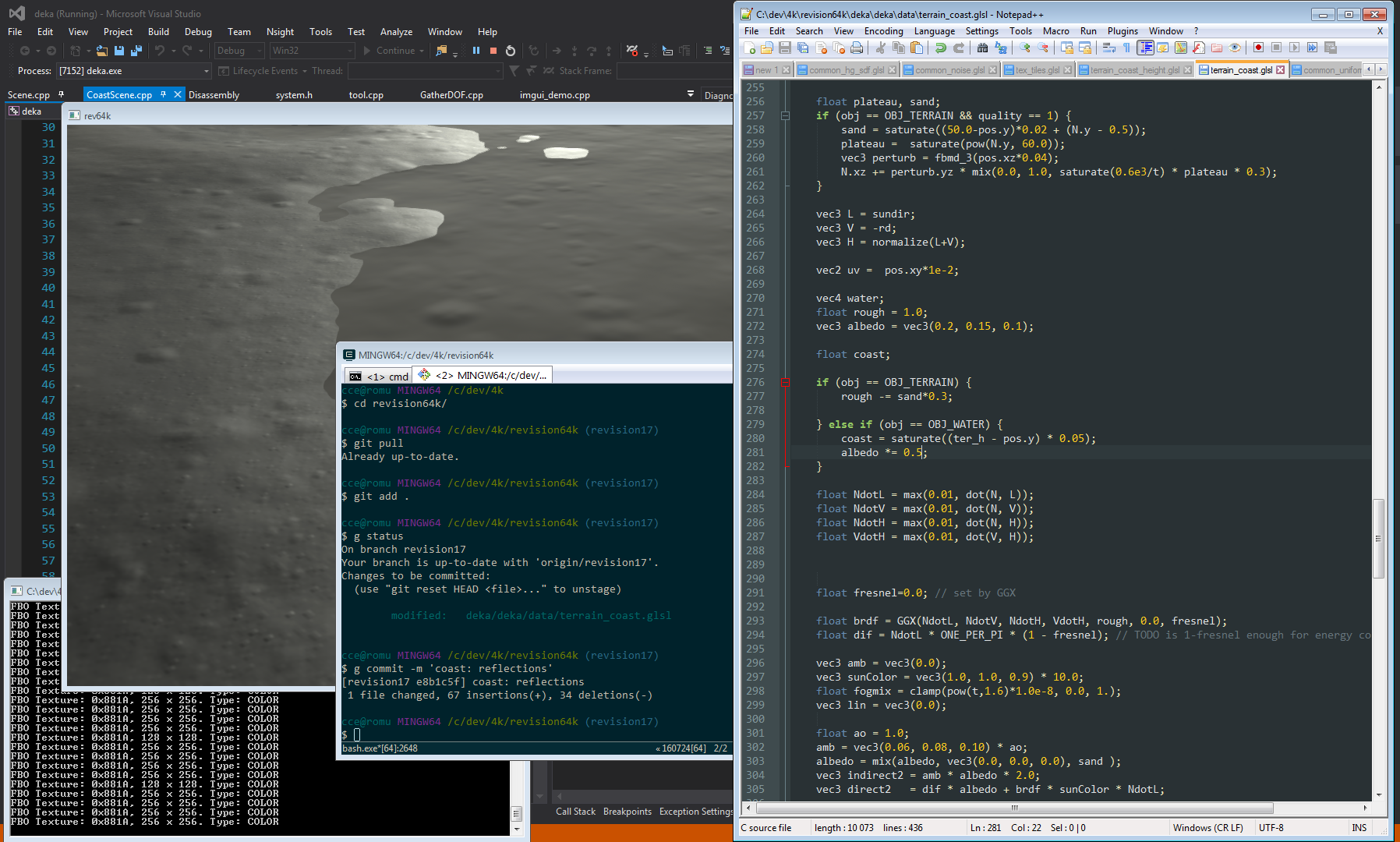The width and height of the screenshot is (1400, 842).
Task: Click Notepad++ Find binoculars icon
Action: 982,48
